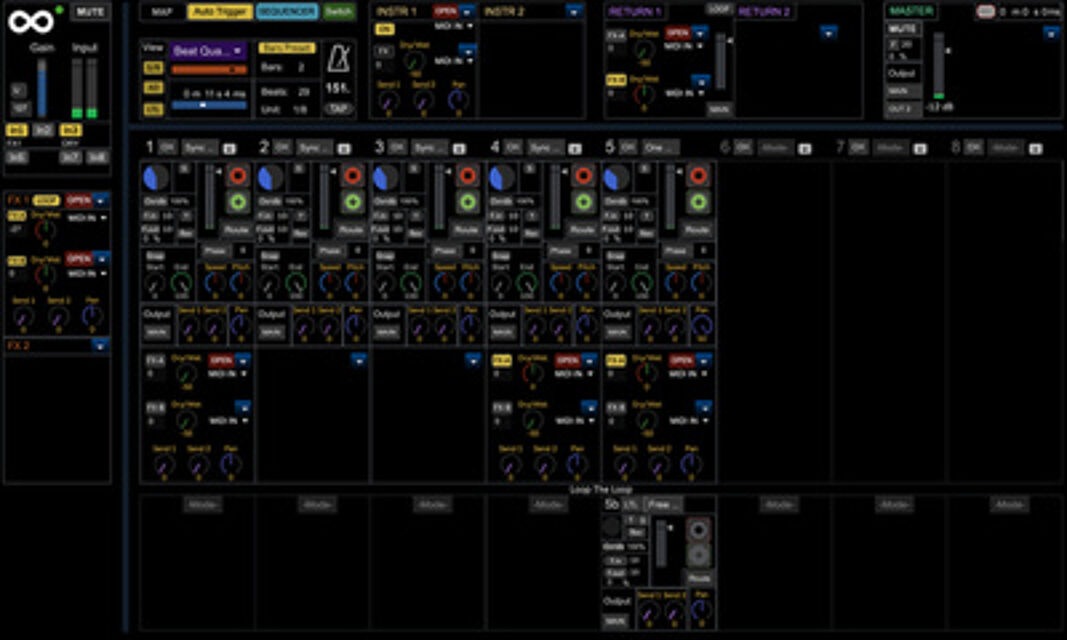This screenshot has height=640, width=1067.
Task: Turn the Pan knob in INSTR 1
Action: [x=457, y=100]
